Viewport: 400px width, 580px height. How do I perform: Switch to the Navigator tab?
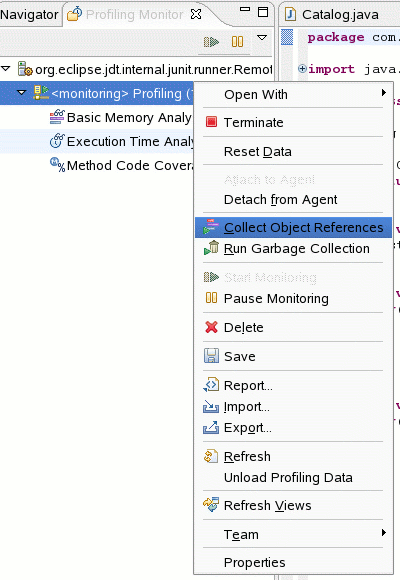point(30,15)
